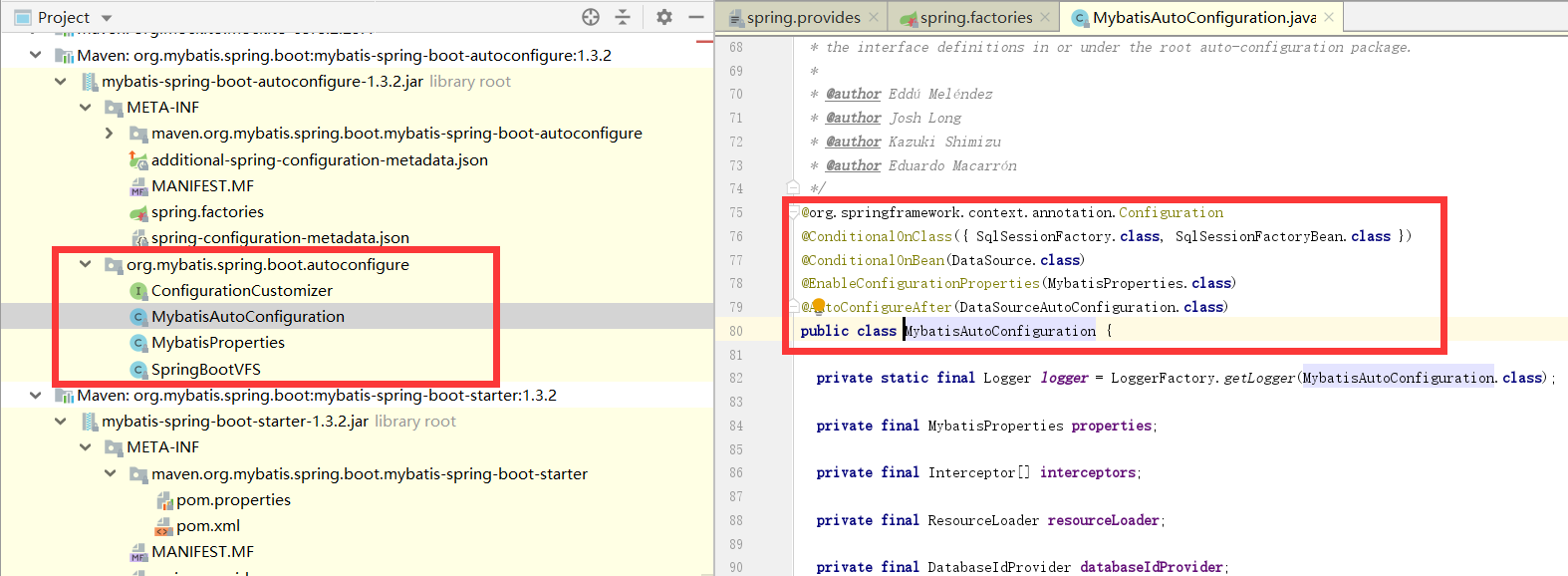Collapse org.mybatis.spring.boot.autoconfigure package
The image size is (1568, 576).
86,264
